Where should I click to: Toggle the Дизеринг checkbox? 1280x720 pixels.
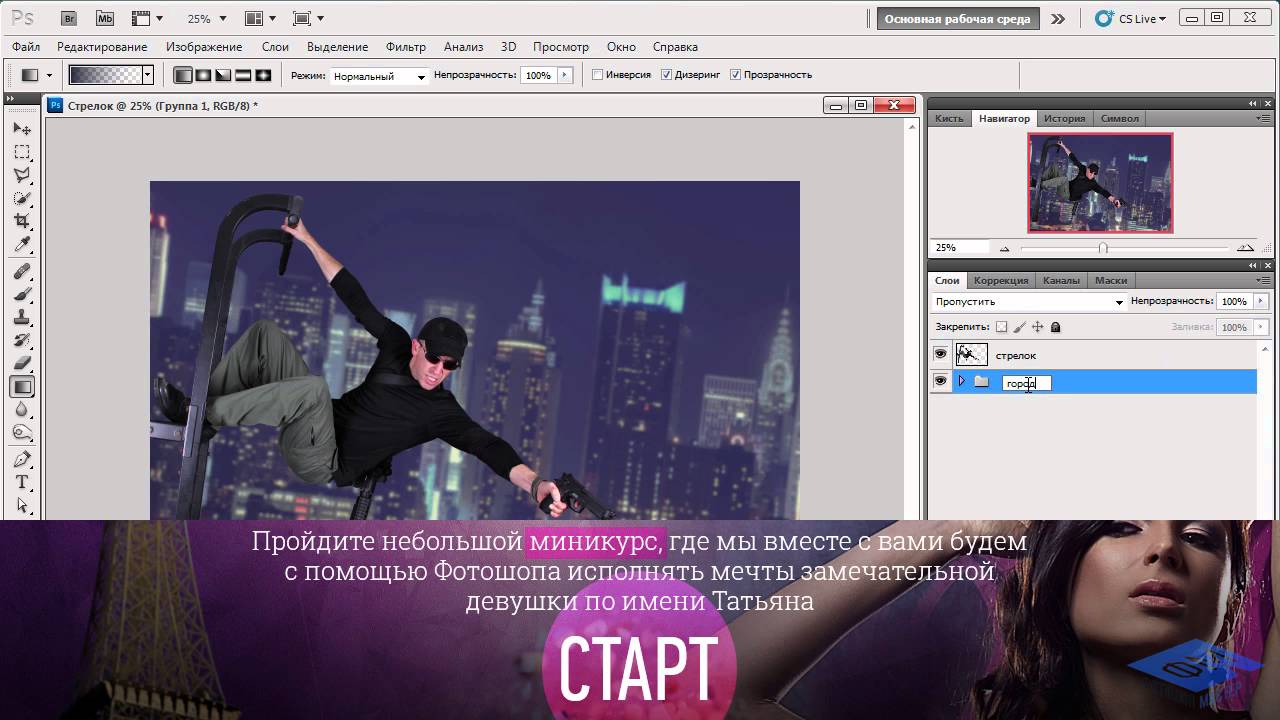point(667,75)
